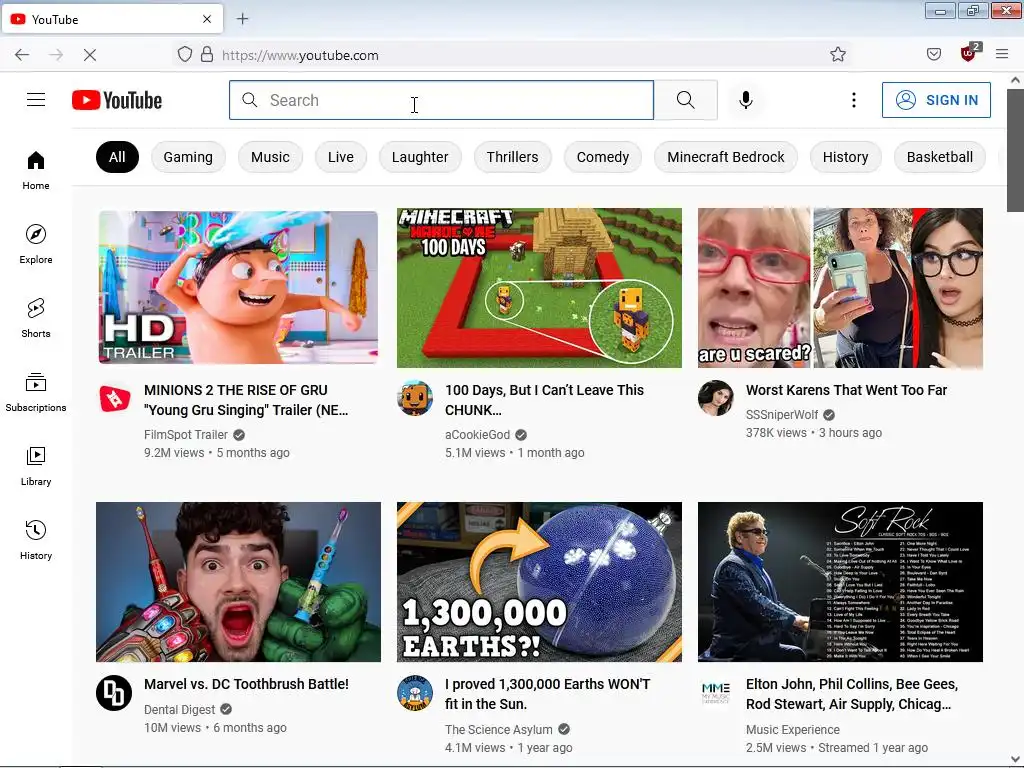Start voice search with microphone icon
The image size is (1024, 768).
click(x=746, y=100)
